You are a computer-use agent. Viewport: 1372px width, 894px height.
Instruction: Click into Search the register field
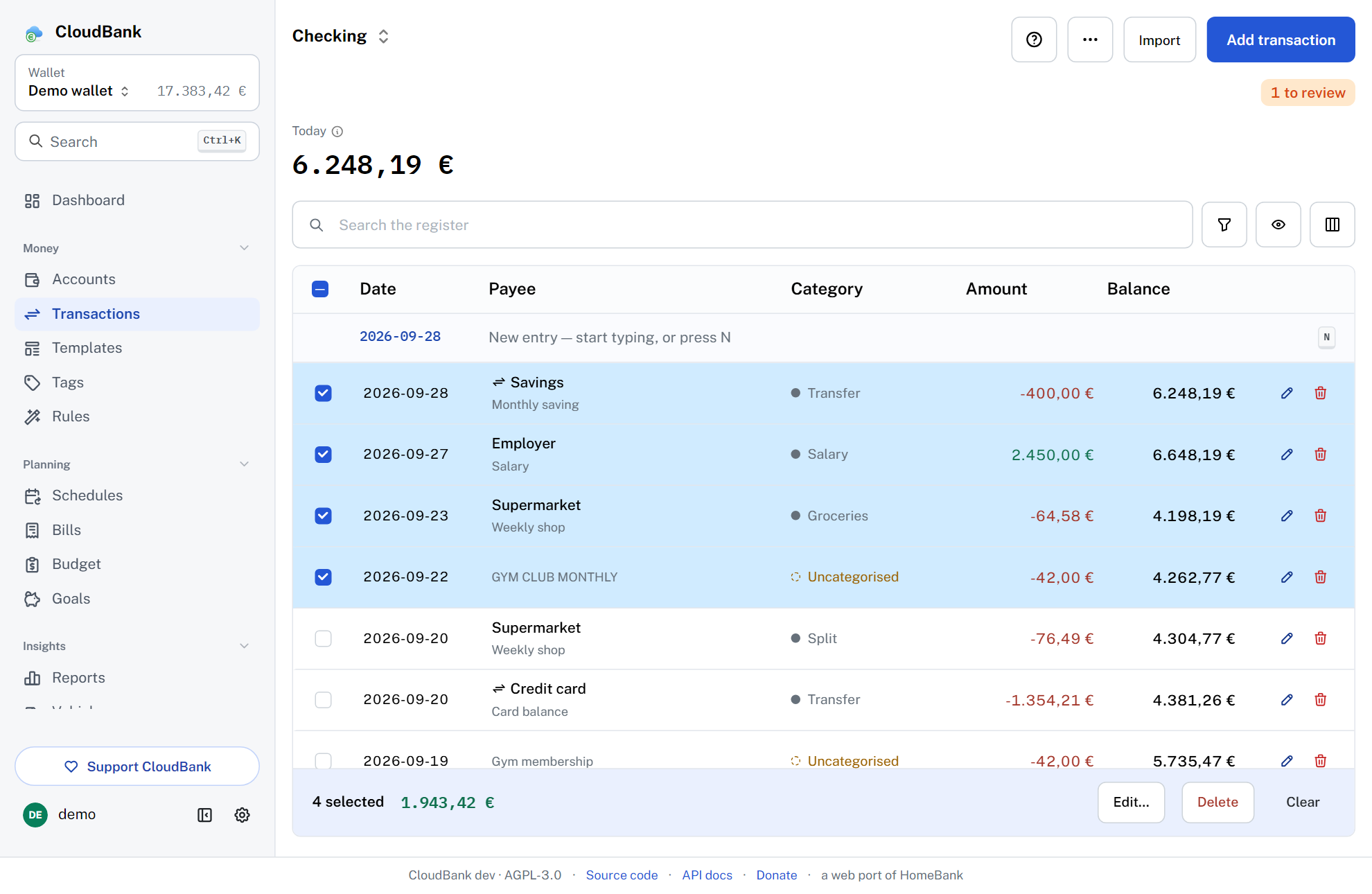coord(742,225)
